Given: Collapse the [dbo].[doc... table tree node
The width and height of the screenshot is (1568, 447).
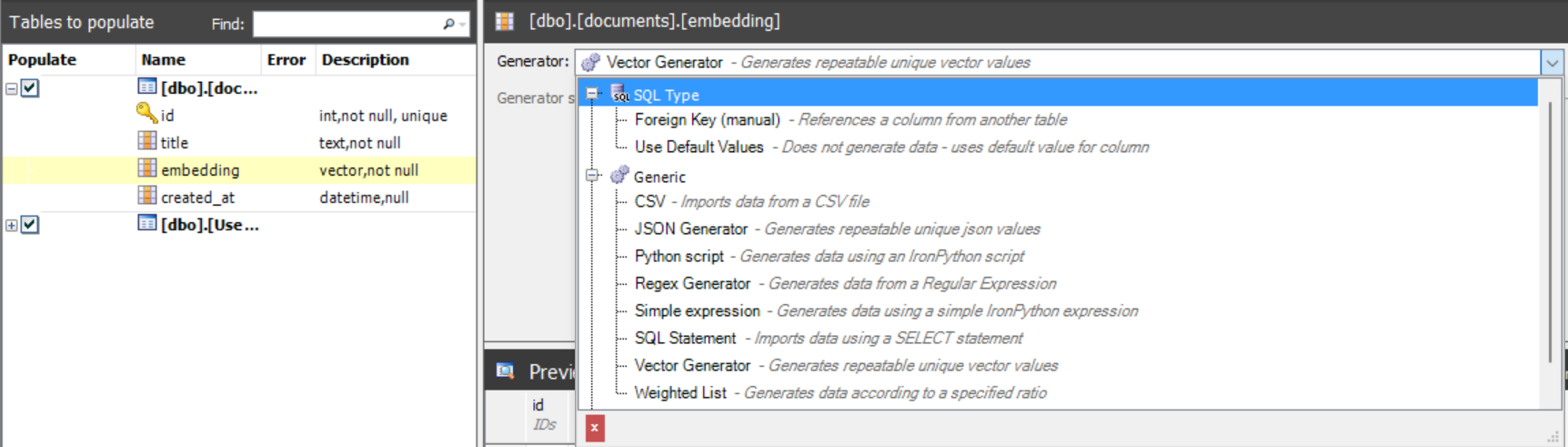Looking at the screenshot, I should 12,89.
